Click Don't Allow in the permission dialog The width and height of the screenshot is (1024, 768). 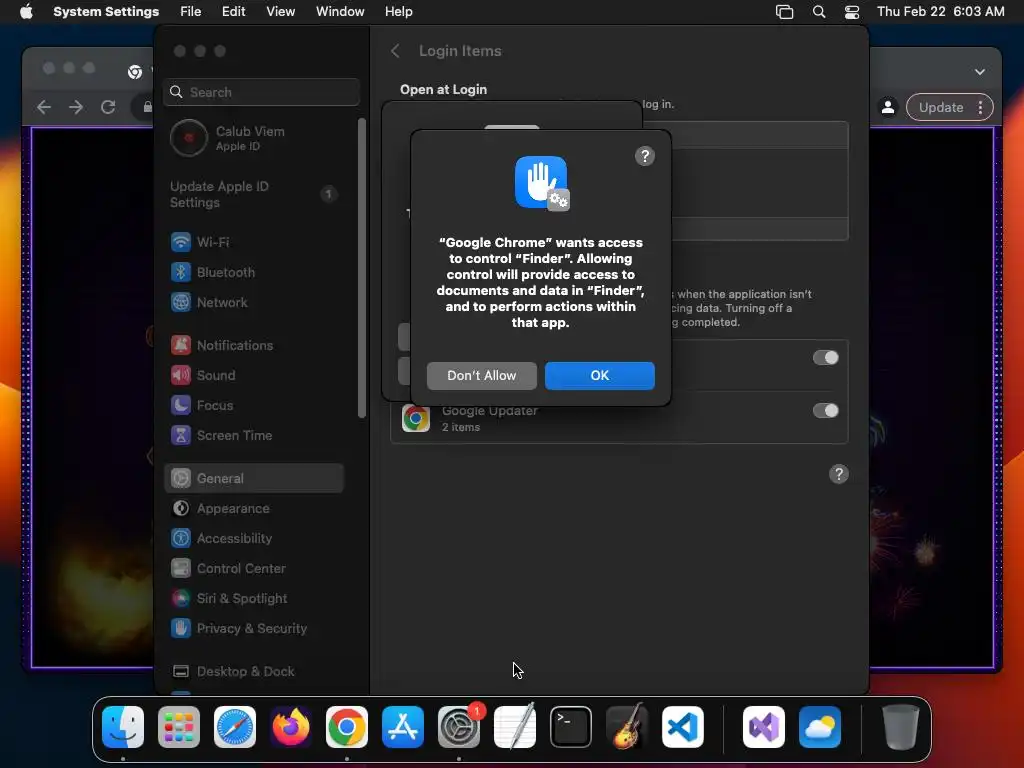click(481, 376)
